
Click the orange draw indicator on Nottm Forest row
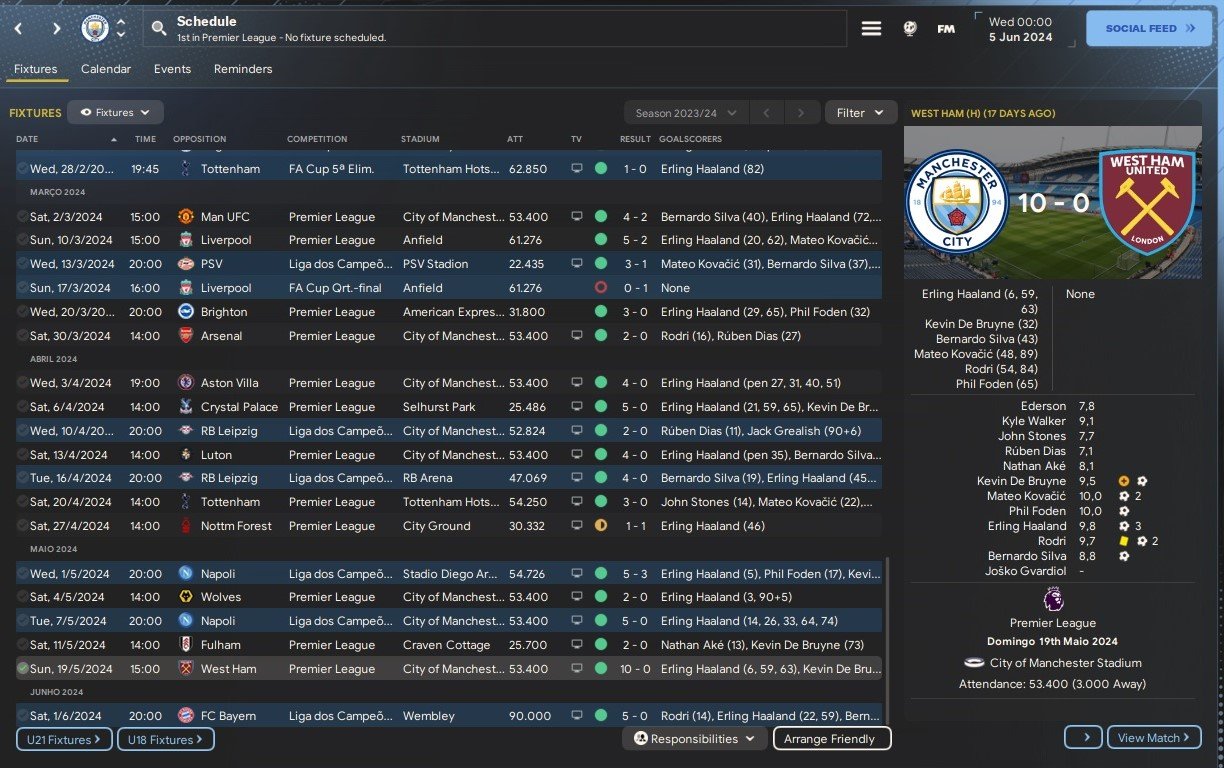[600, 526]
